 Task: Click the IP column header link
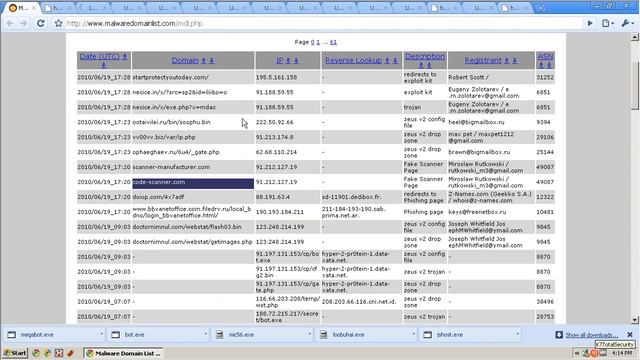(x=280, y=60)
